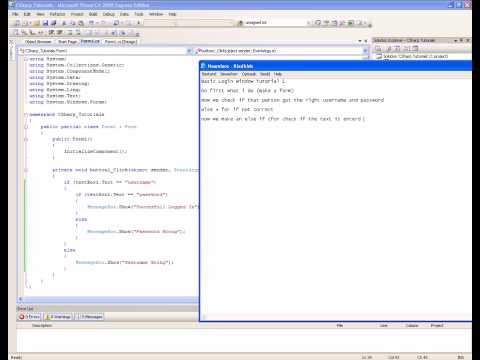Switch to the Form1.cs [Design] tab
This screenshot has width=480, height=360.
(121, 42)
